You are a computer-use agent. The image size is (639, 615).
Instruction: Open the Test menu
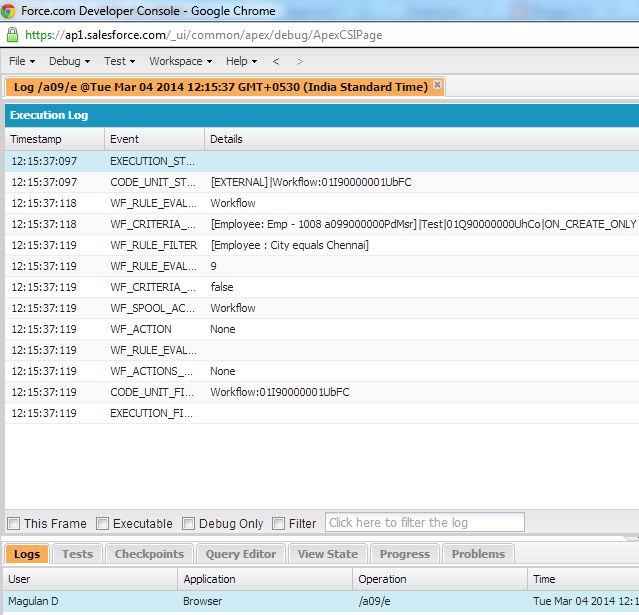[119, 61]
